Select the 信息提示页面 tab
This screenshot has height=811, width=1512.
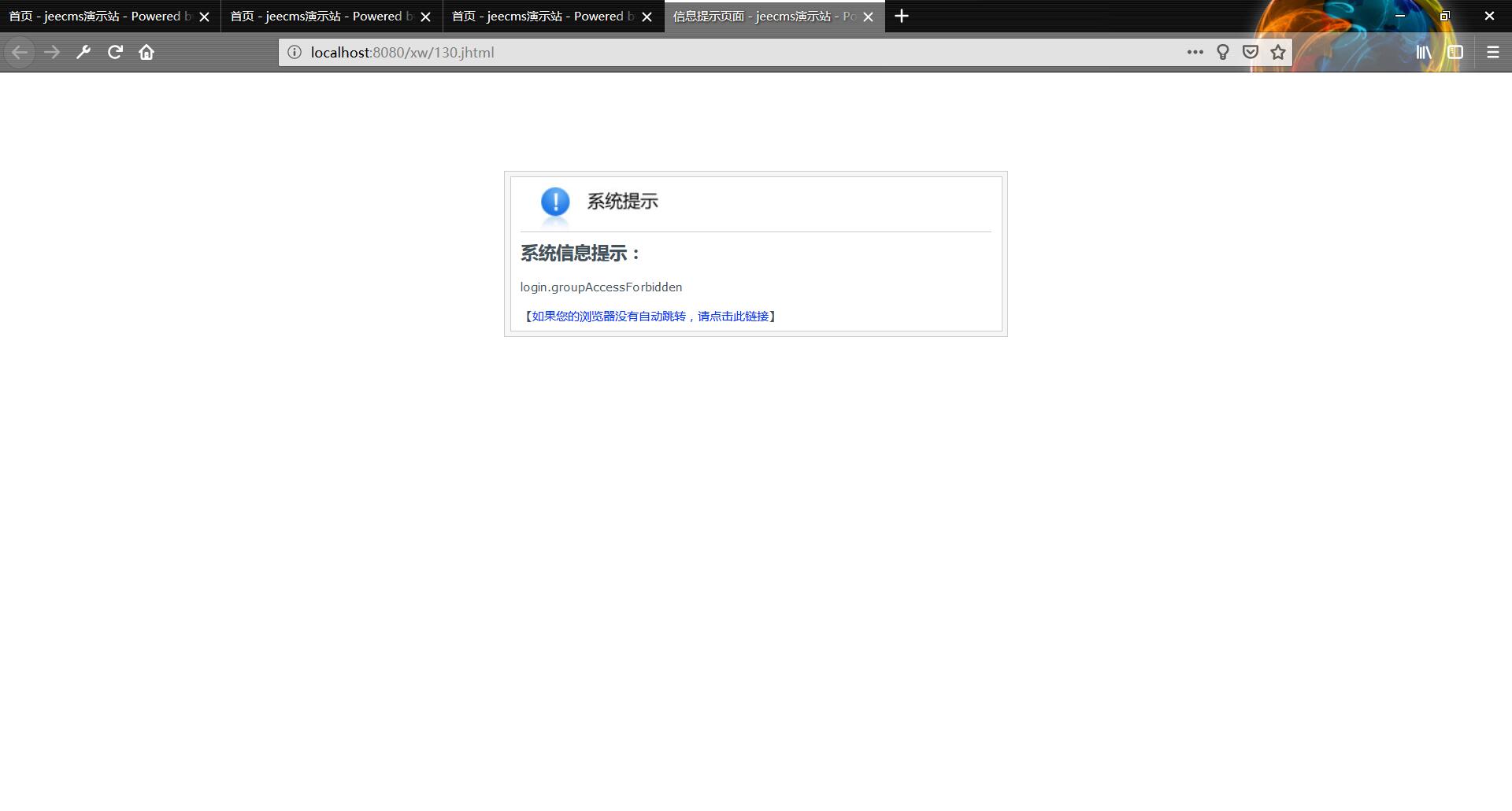(x=774, y=17)
